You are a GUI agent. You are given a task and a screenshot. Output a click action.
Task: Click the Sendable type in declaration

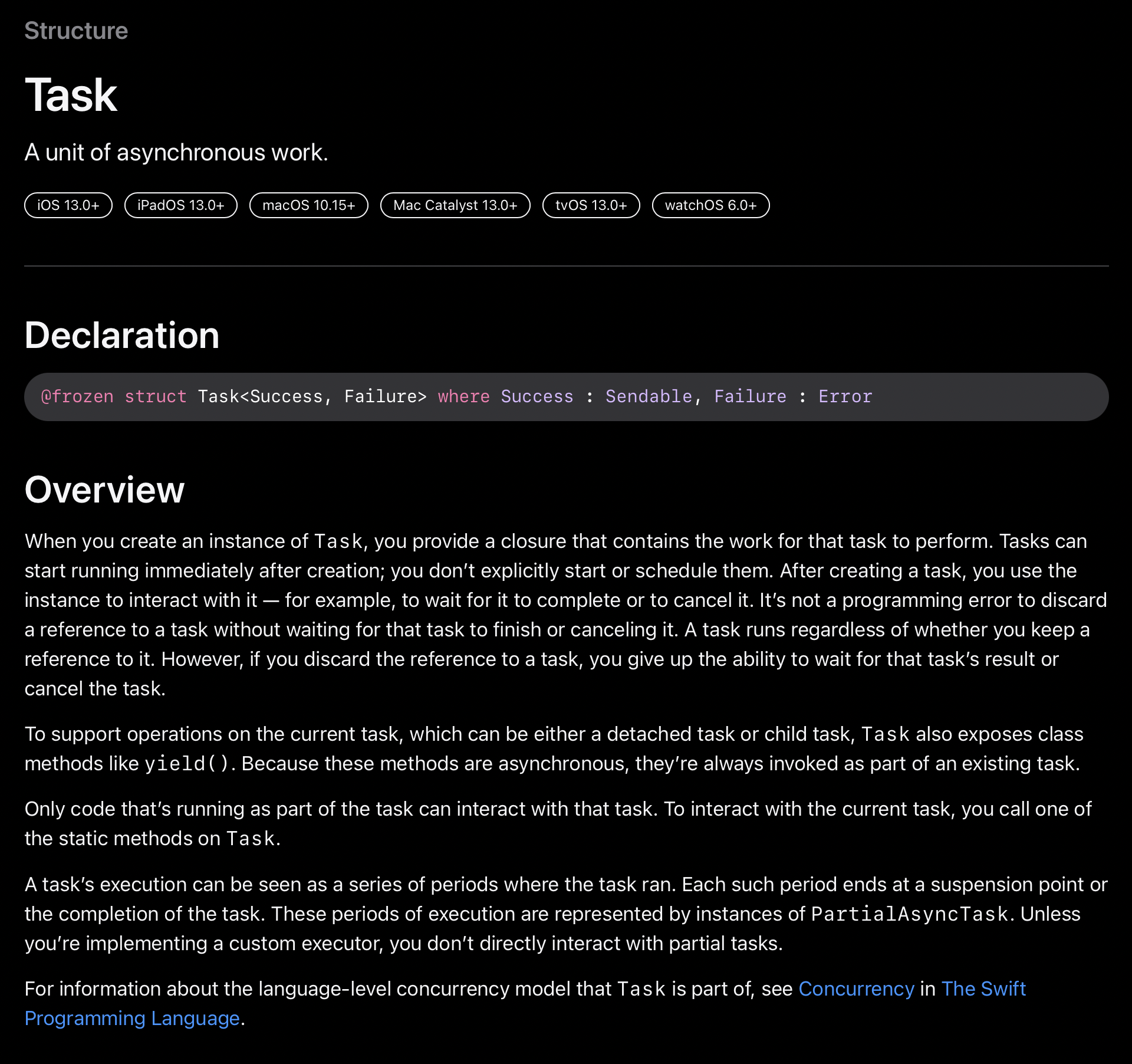coord(648,396)
